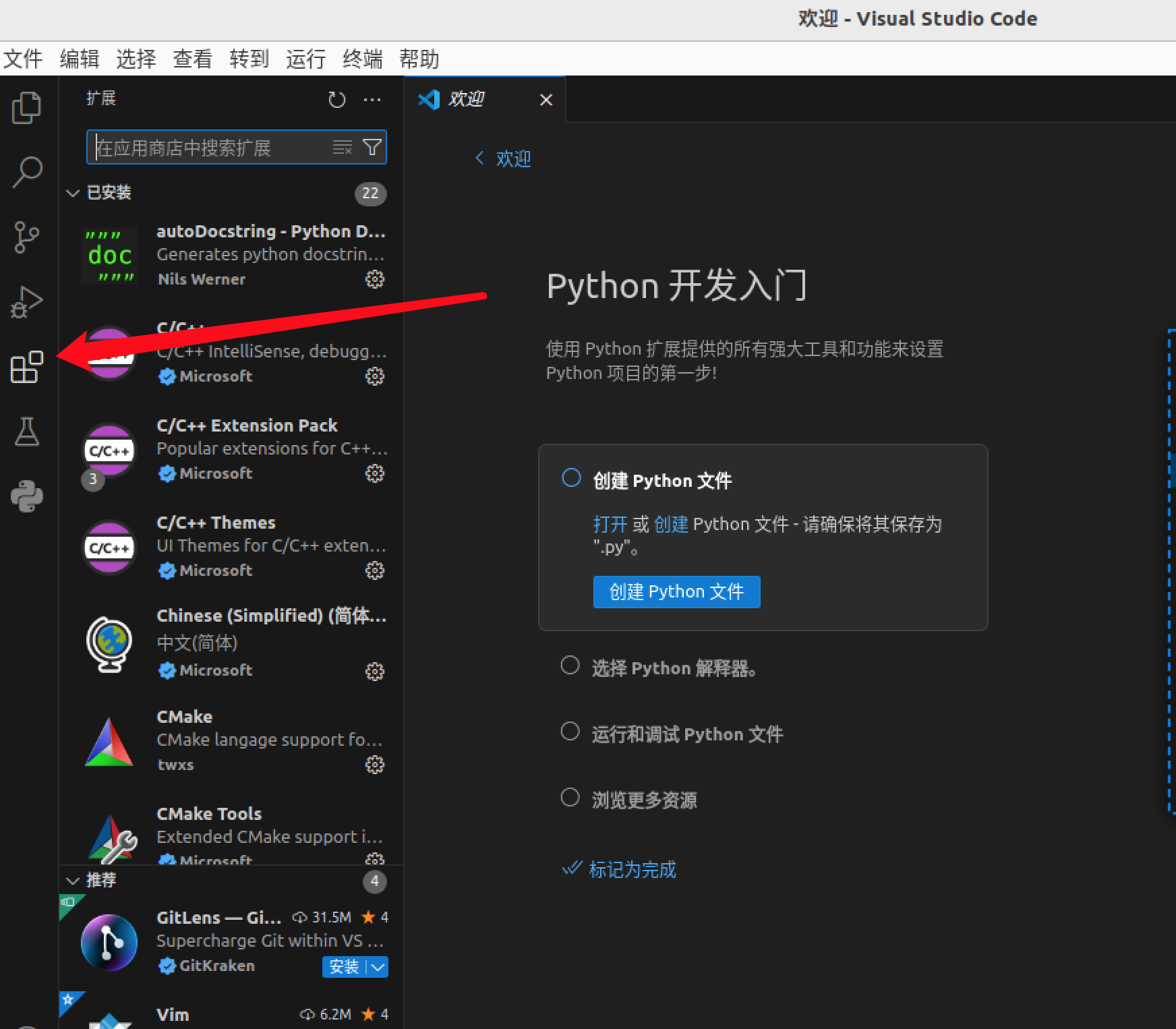The image size is (1176, 1029).
Task: Click the twxs publisher name
Action: (175, 765)
